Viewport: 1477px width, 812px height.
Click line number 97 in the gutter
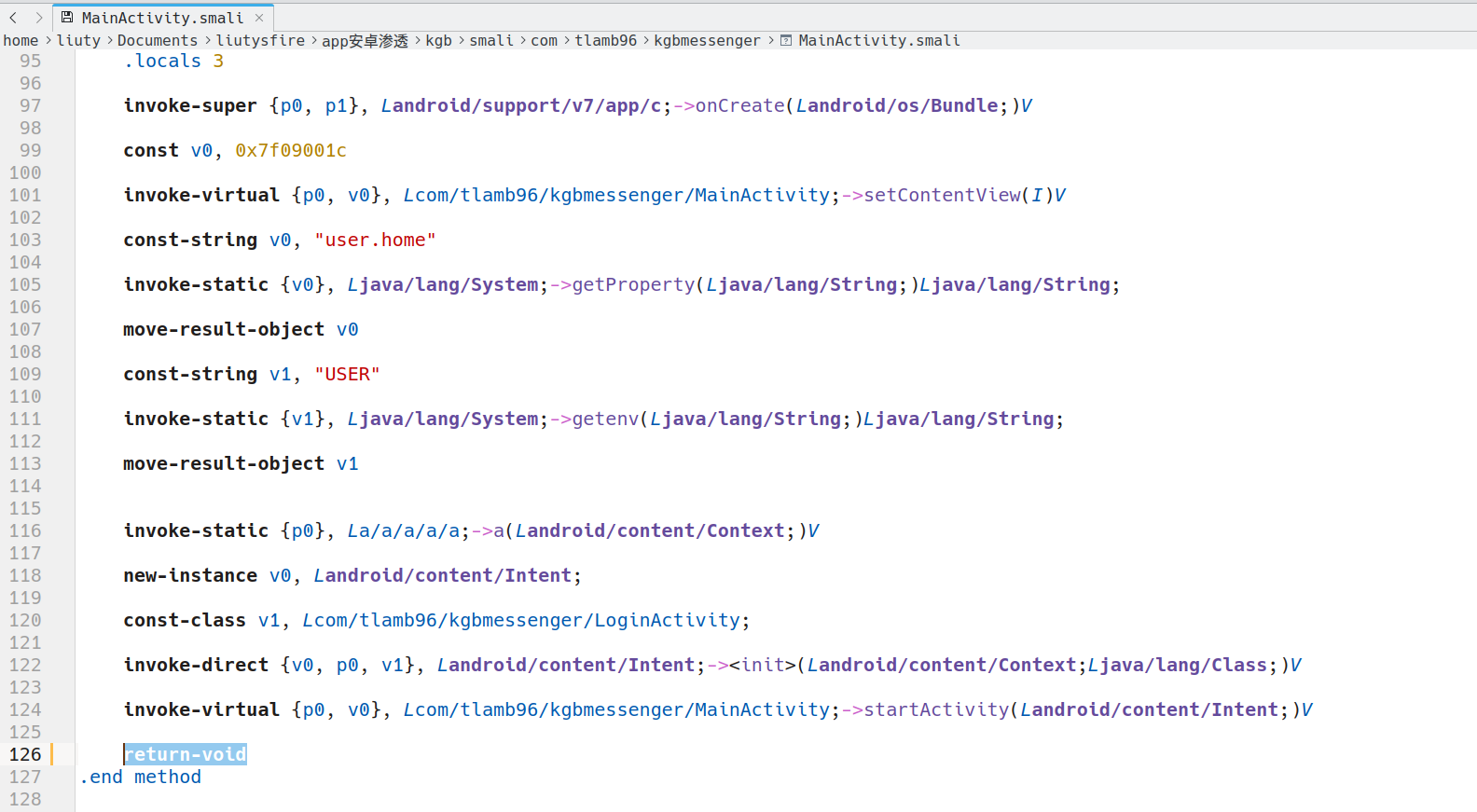pyautogui.click(x=31, y=105)
